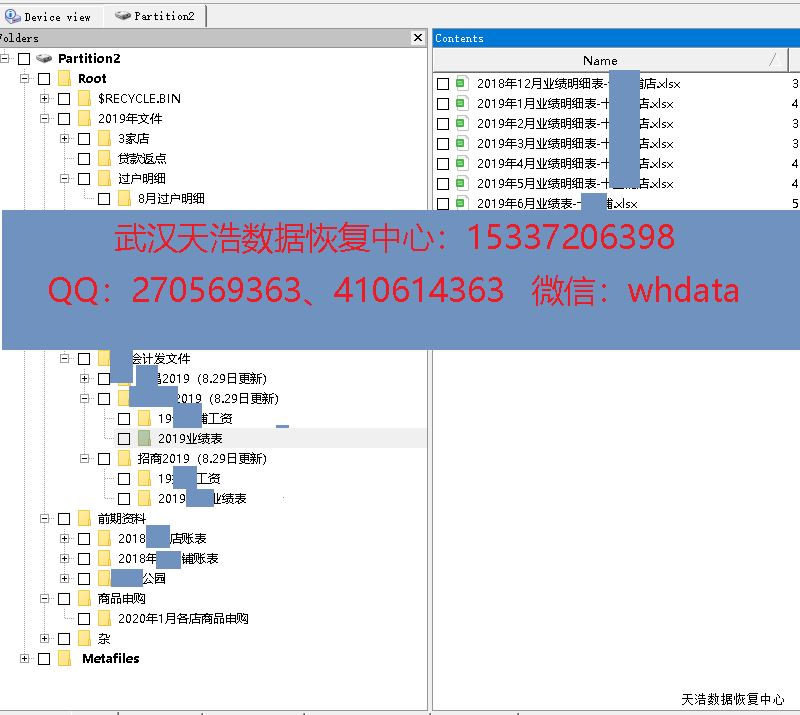This screenshot has height=715, width=800.
Task: Switch to the Device view tab
Action: click(x=48, y=16)
